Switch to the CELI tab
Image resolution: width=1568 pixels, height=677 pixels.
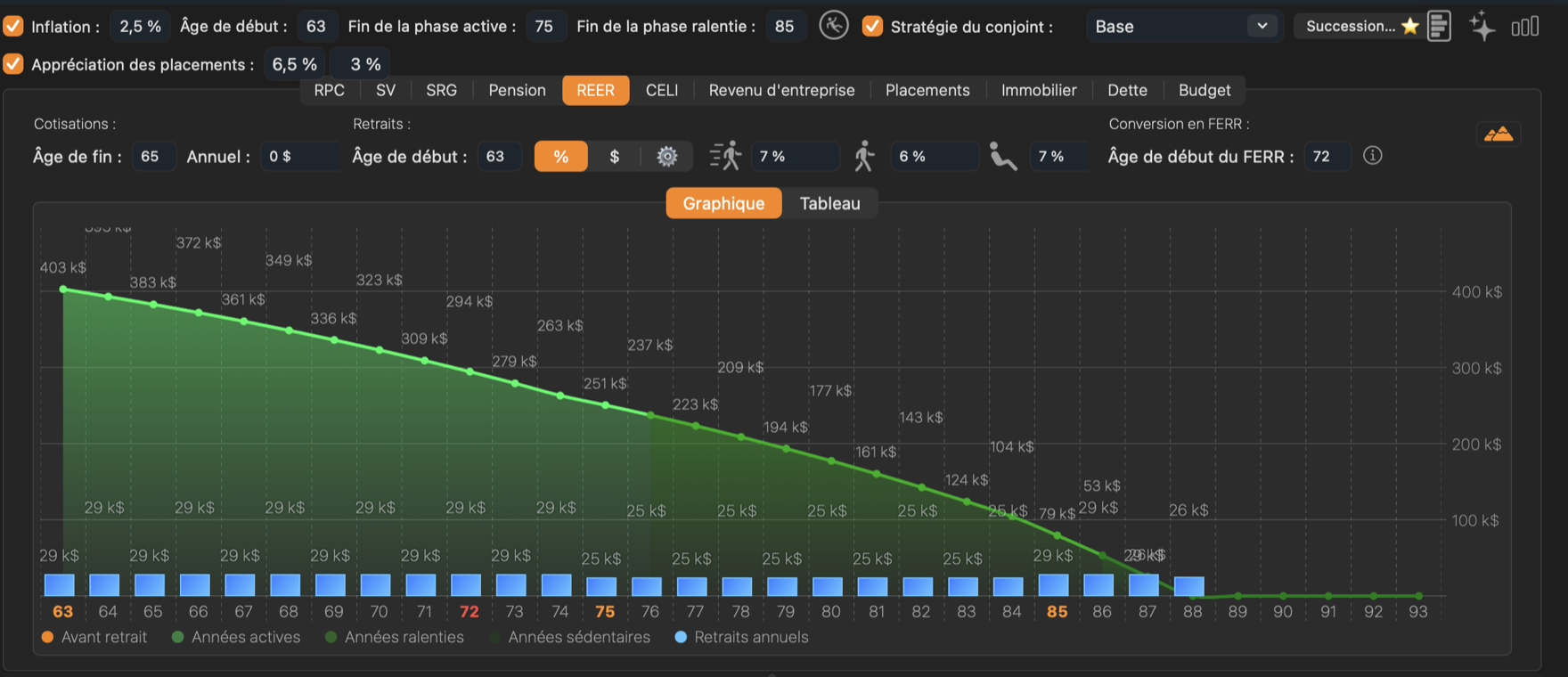[x=662, y=90]
